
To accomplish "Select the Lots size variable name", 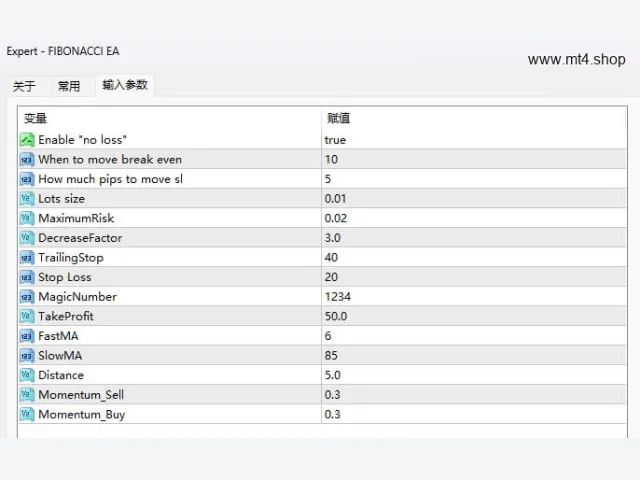I will pos(62,199).
